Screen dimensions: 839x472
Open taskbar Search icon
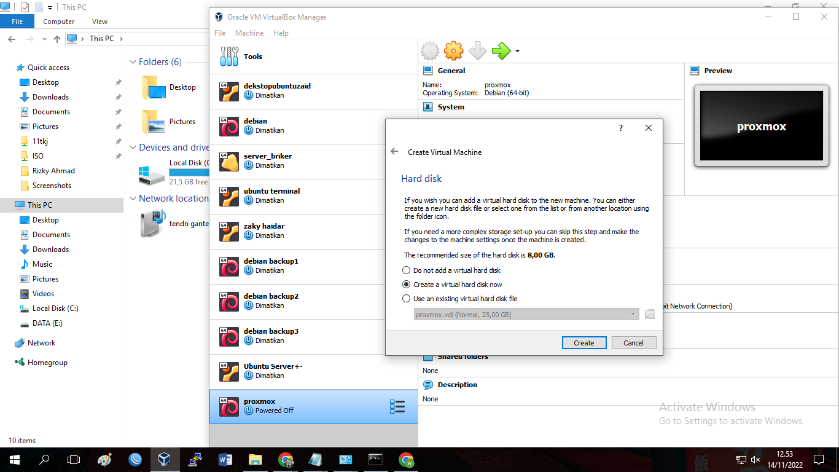[x=44, y=460]
